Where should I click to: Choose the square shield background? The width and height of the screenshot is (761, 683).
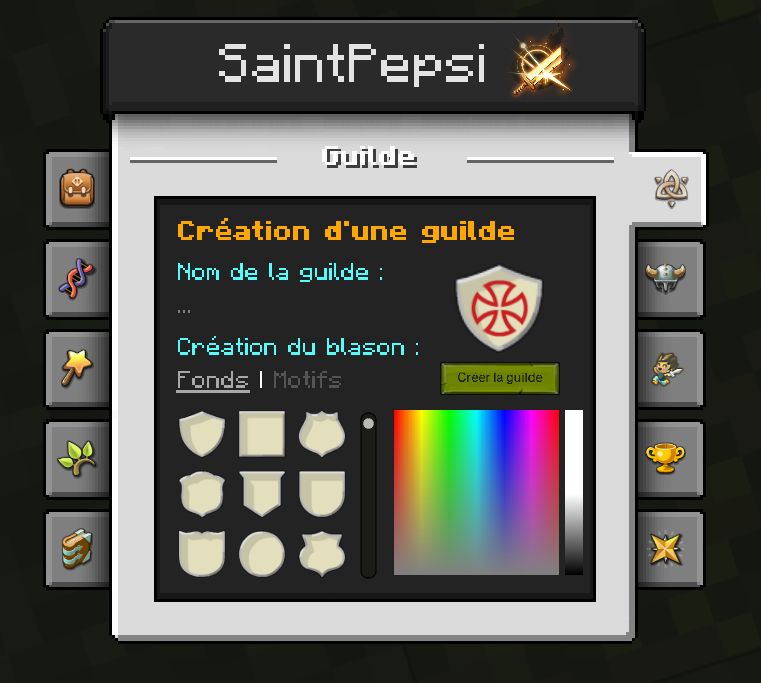tap(262, 433)
